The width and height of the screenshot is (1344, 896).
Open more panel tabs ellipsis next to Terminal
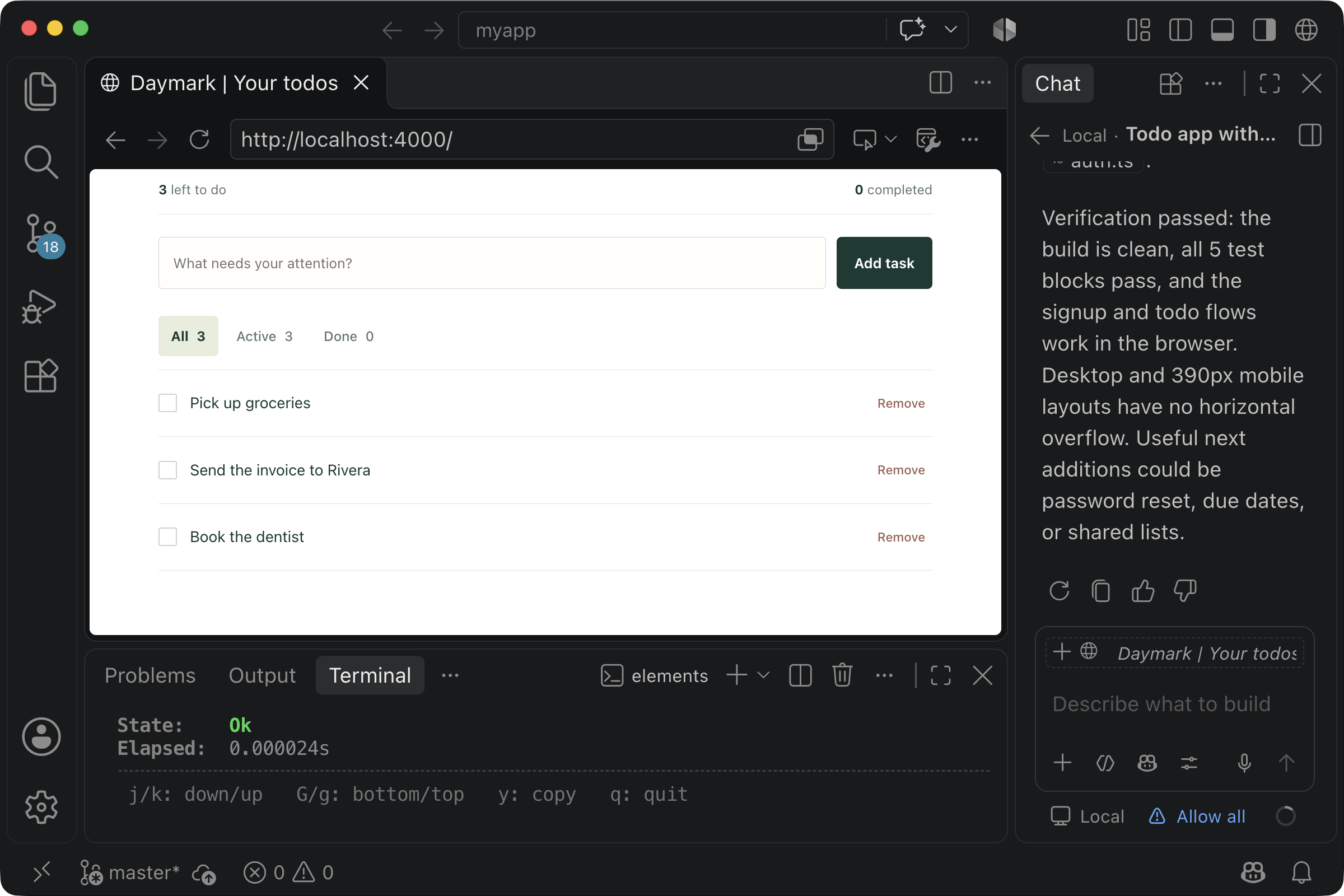tap(450, 675)
